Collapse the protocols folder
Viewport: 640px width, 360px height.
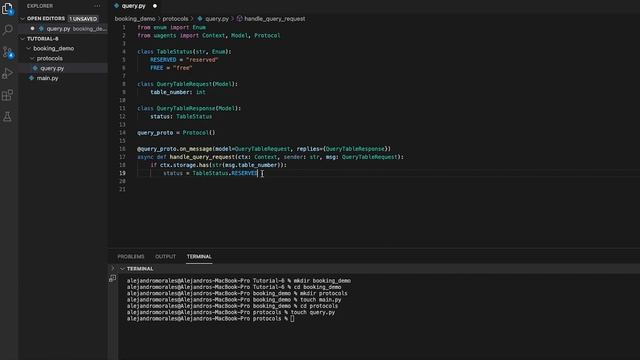32,58
